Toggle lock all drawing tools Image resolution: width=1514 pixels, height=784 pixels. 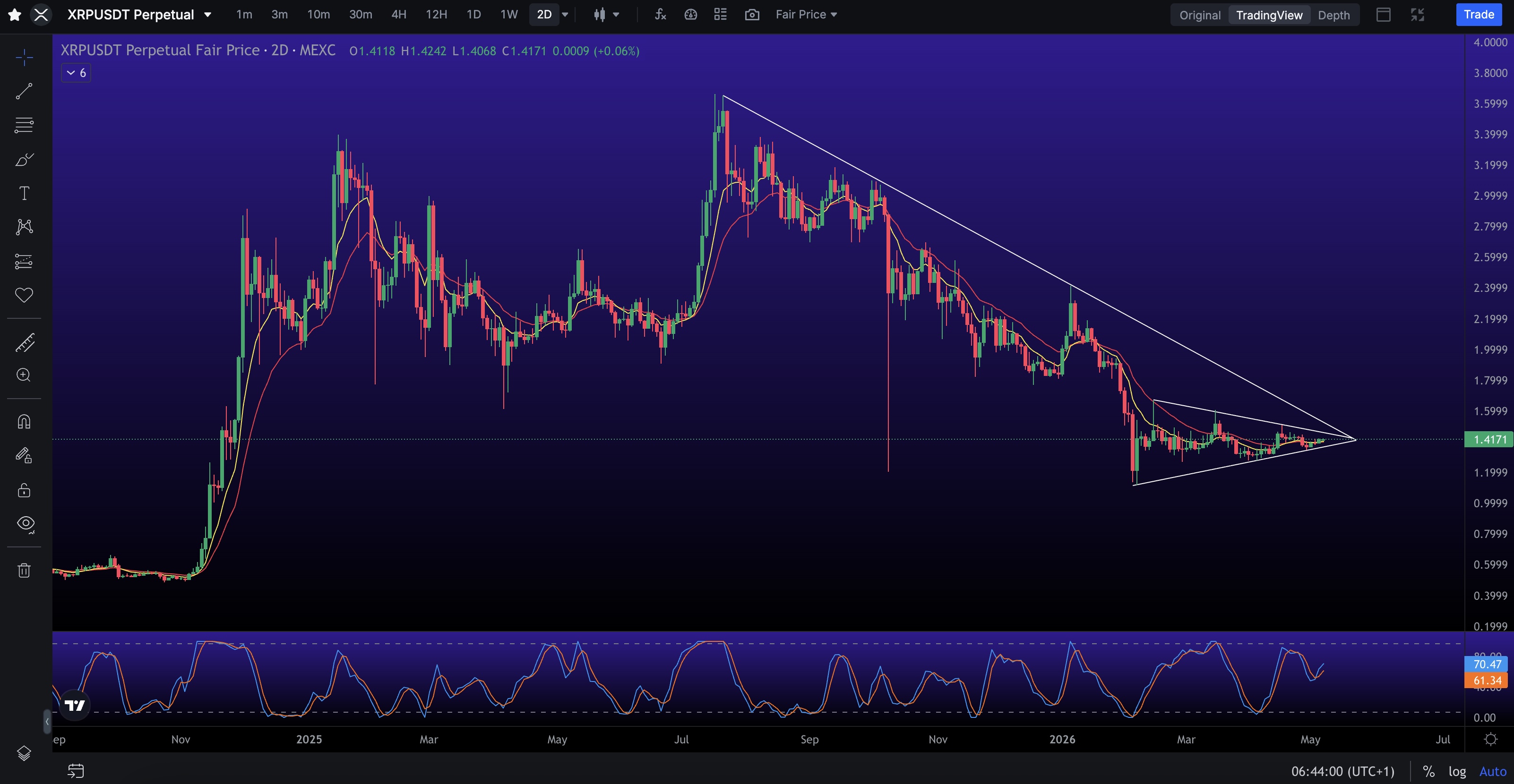[24, 490]
